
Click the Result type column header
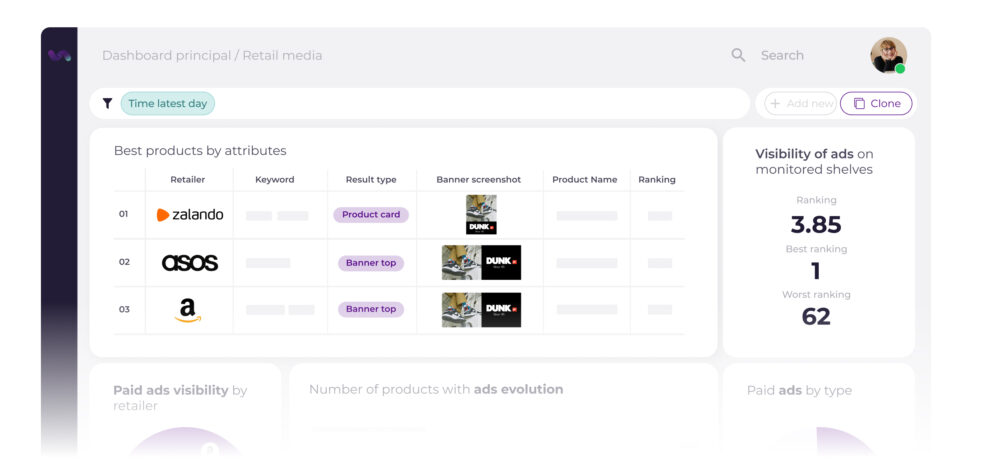point(371,180)
